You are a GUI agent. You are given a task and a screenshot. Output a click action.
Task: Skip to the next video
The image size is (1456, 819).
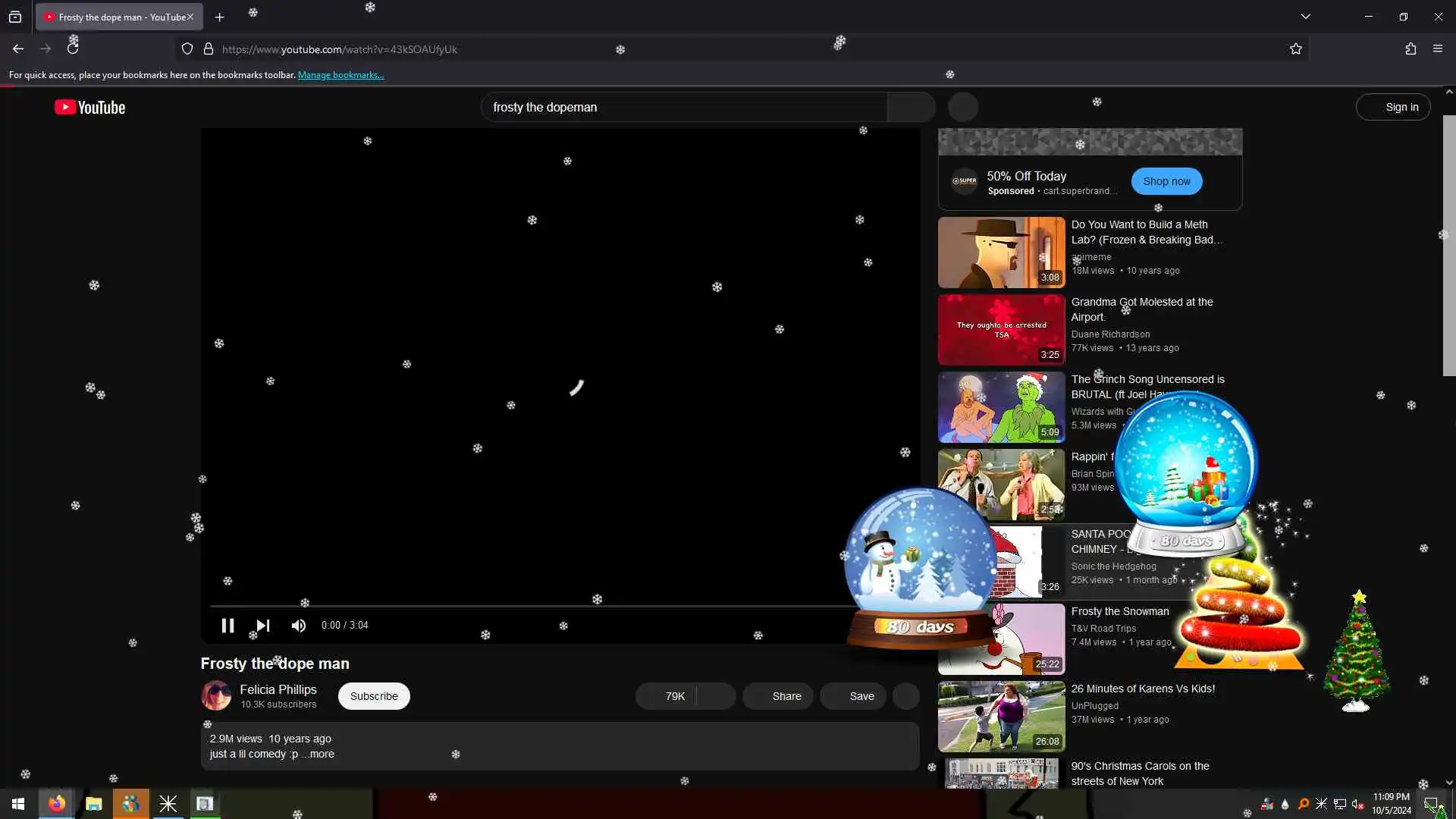coord(262,626)
